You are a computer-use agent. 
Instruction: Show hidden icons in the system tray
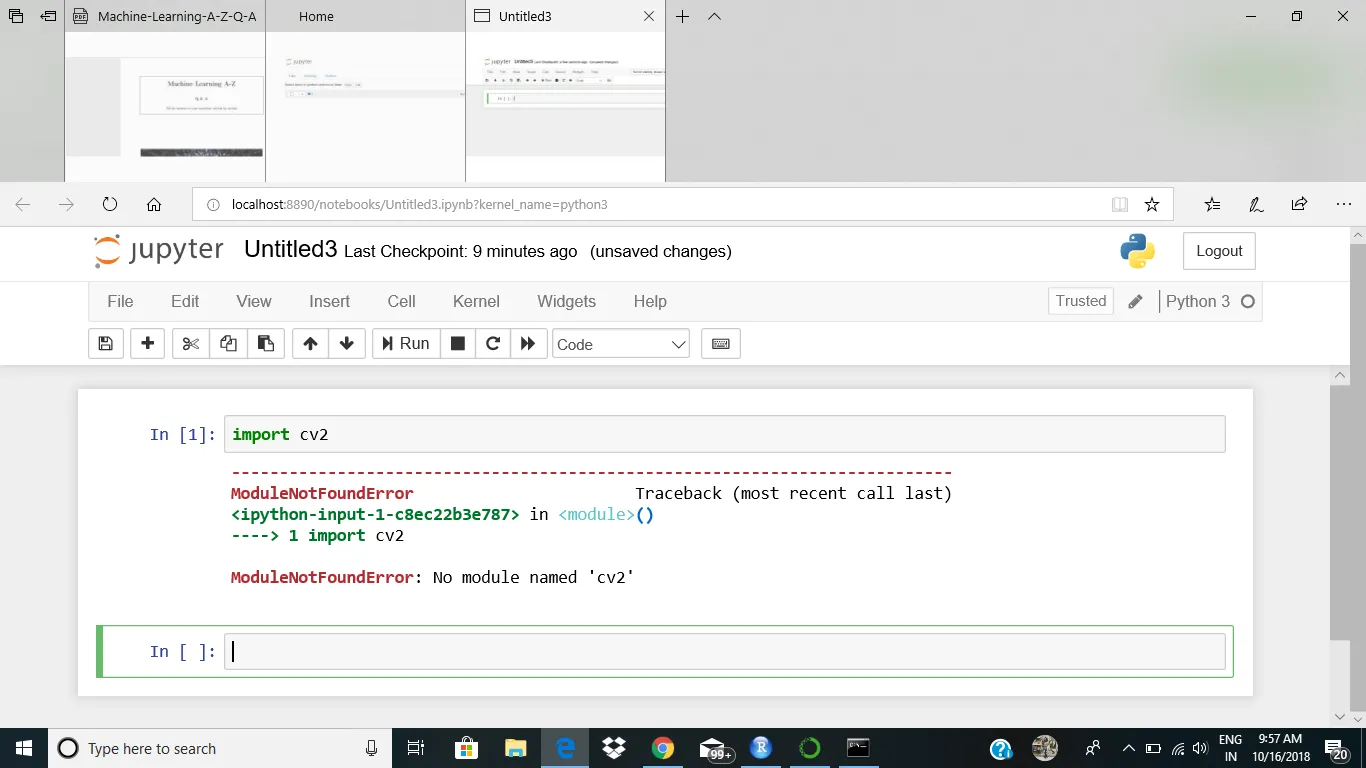point(1128,748)
